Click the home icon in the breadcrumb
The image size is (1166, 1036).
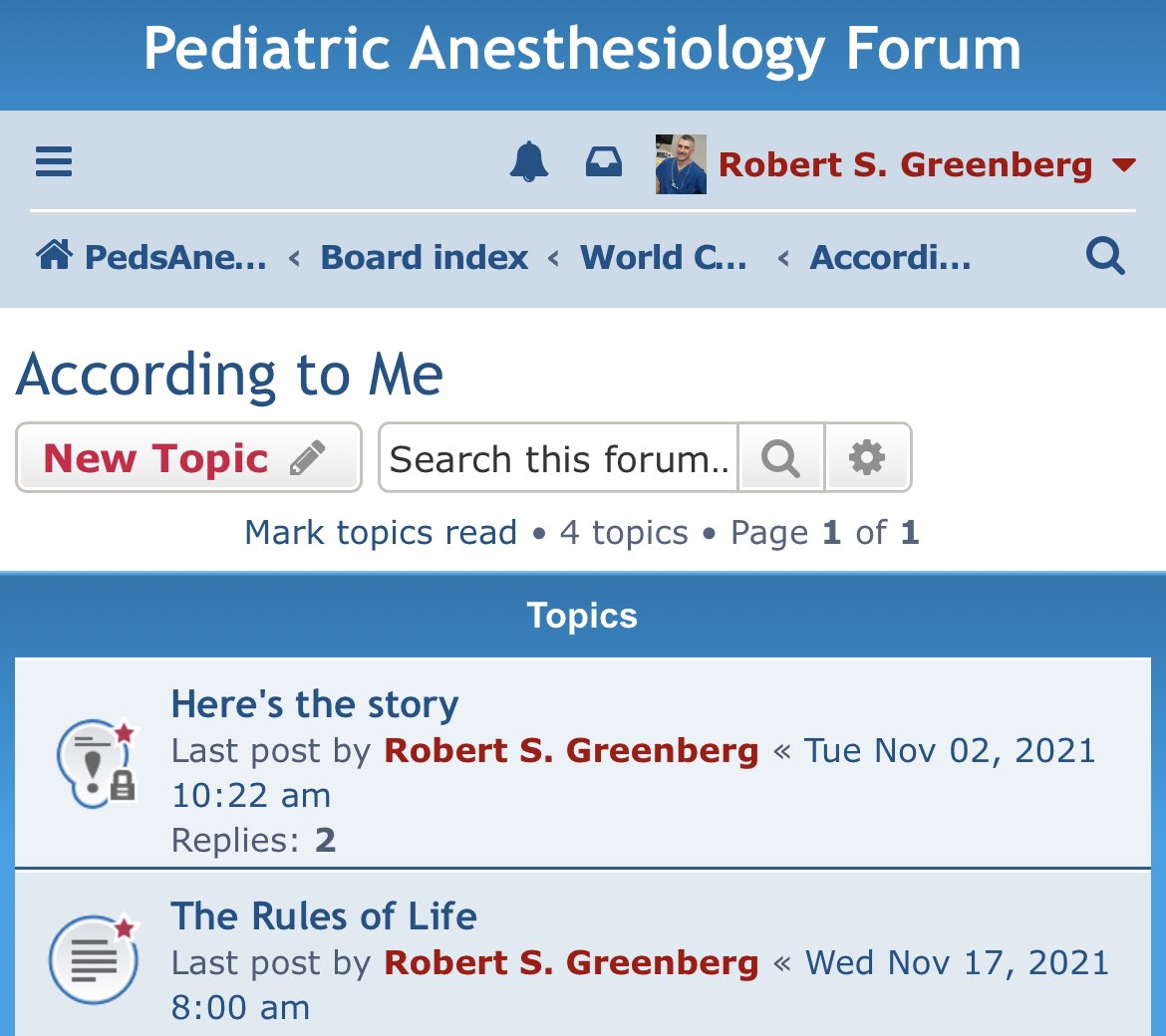(54, 255)
